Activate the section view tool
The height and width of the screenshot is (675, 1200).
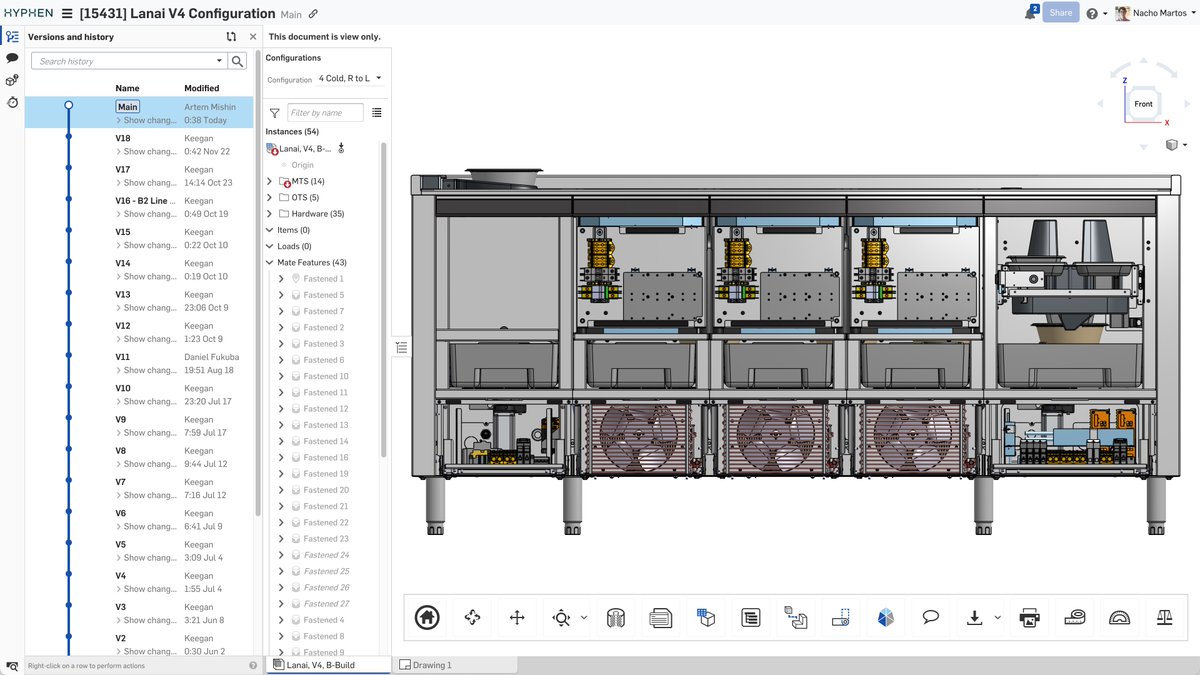point(614,617)
